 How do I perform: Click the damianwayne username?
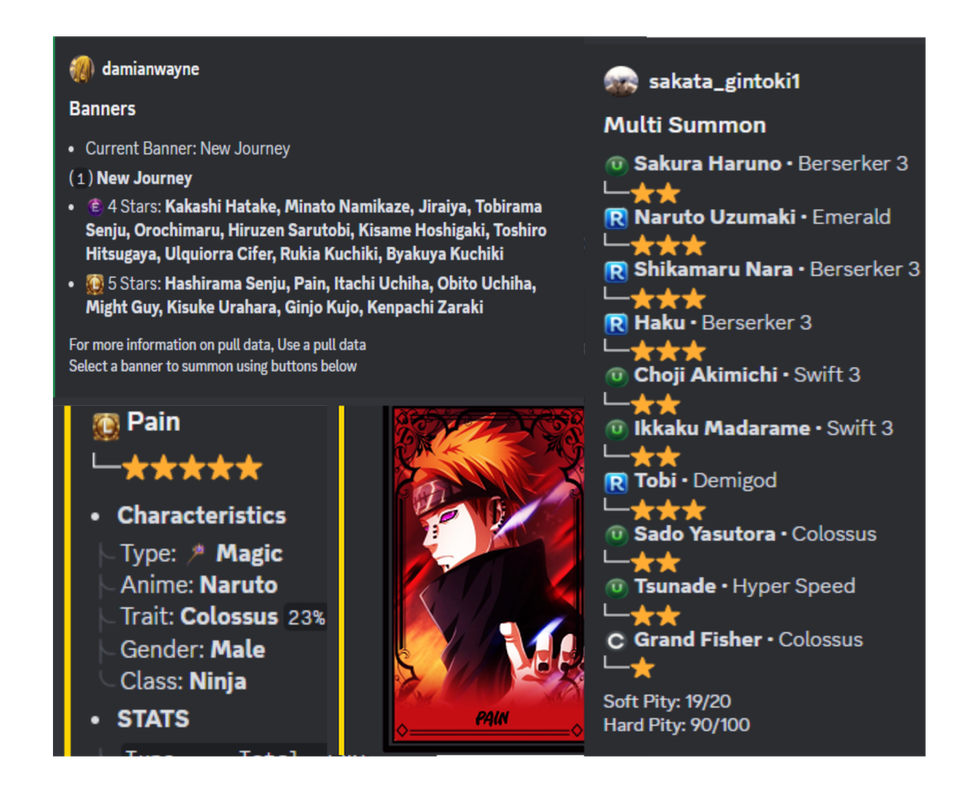(x=150, y=69)
